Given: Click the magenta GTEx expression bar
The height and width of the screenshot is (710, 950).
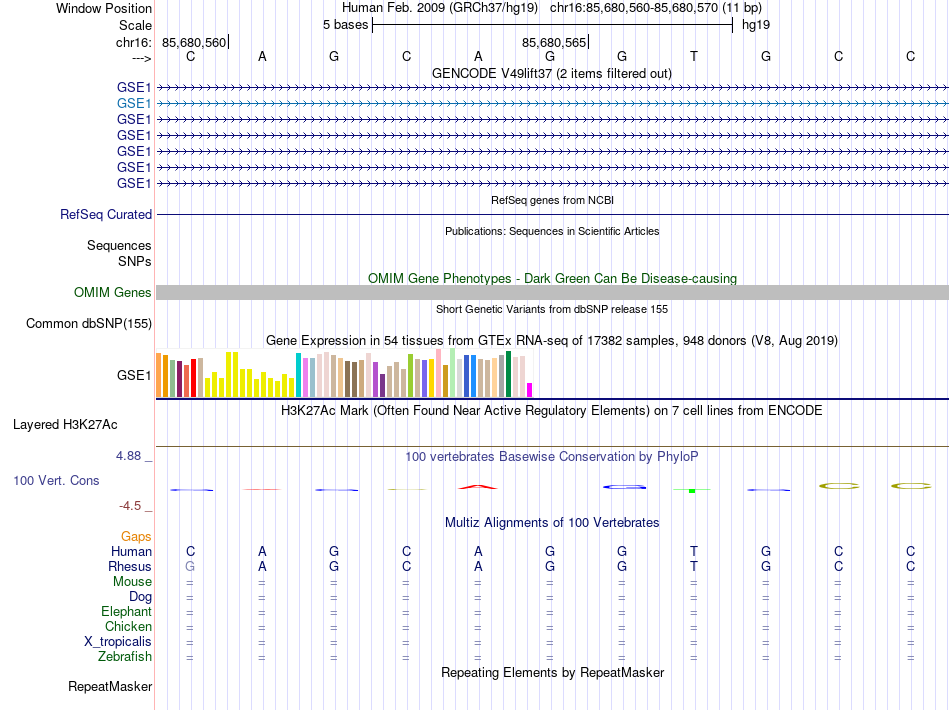Looking at the screenshot, I should [530, 390].
